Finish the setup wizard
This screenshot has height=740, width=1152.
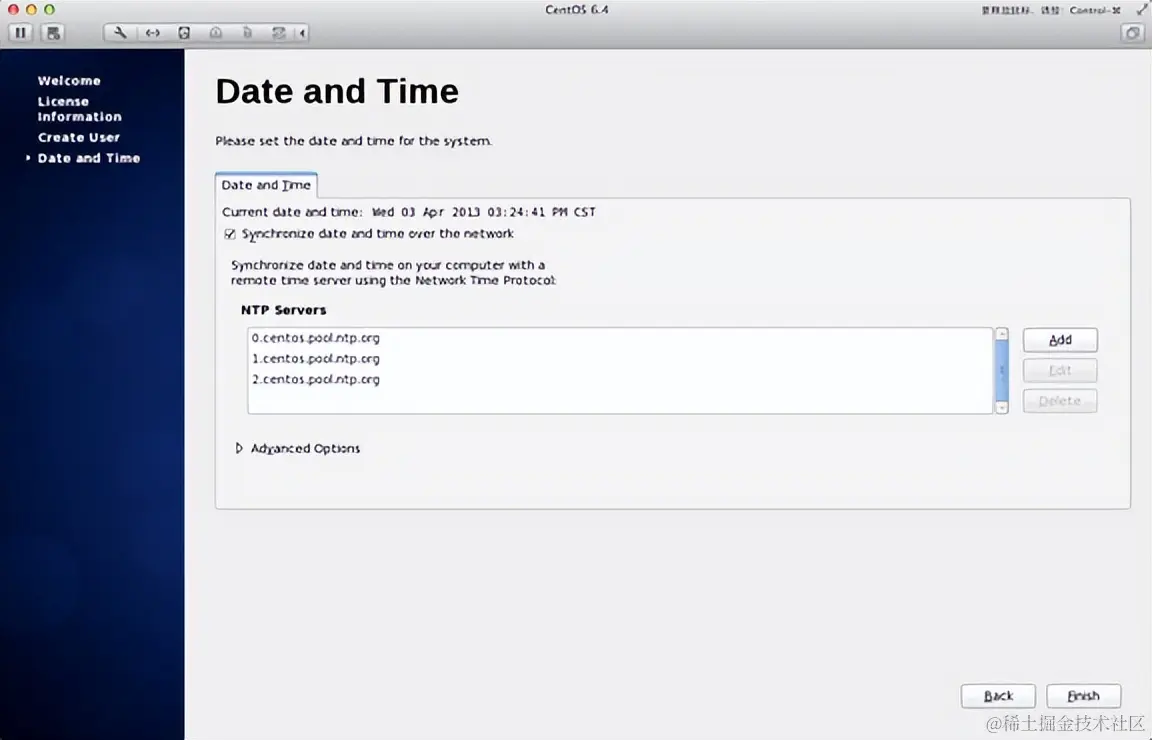click(1084, 695)
